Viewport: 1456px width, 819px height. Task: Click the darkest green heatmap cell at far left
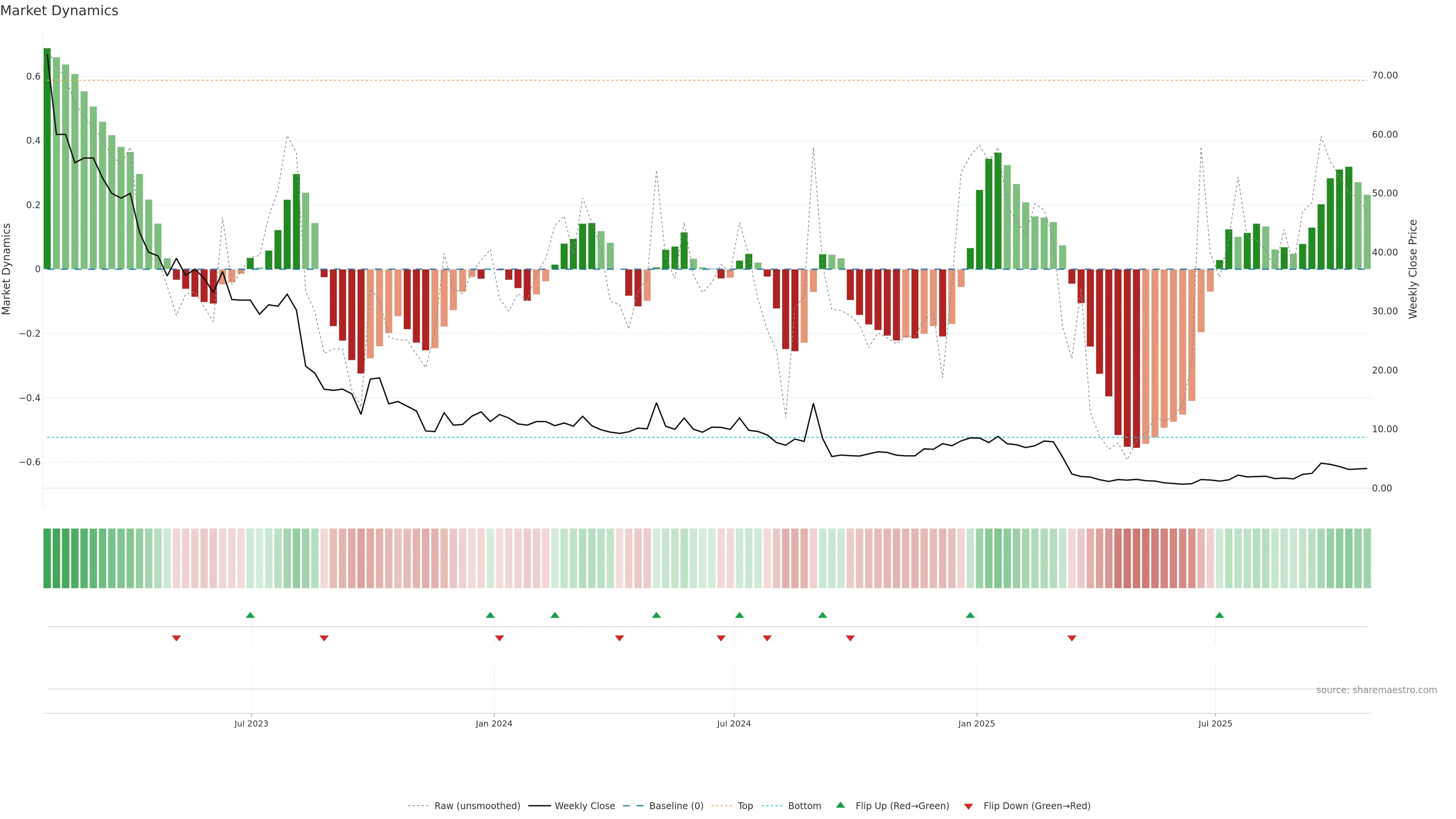coord(47,558)
